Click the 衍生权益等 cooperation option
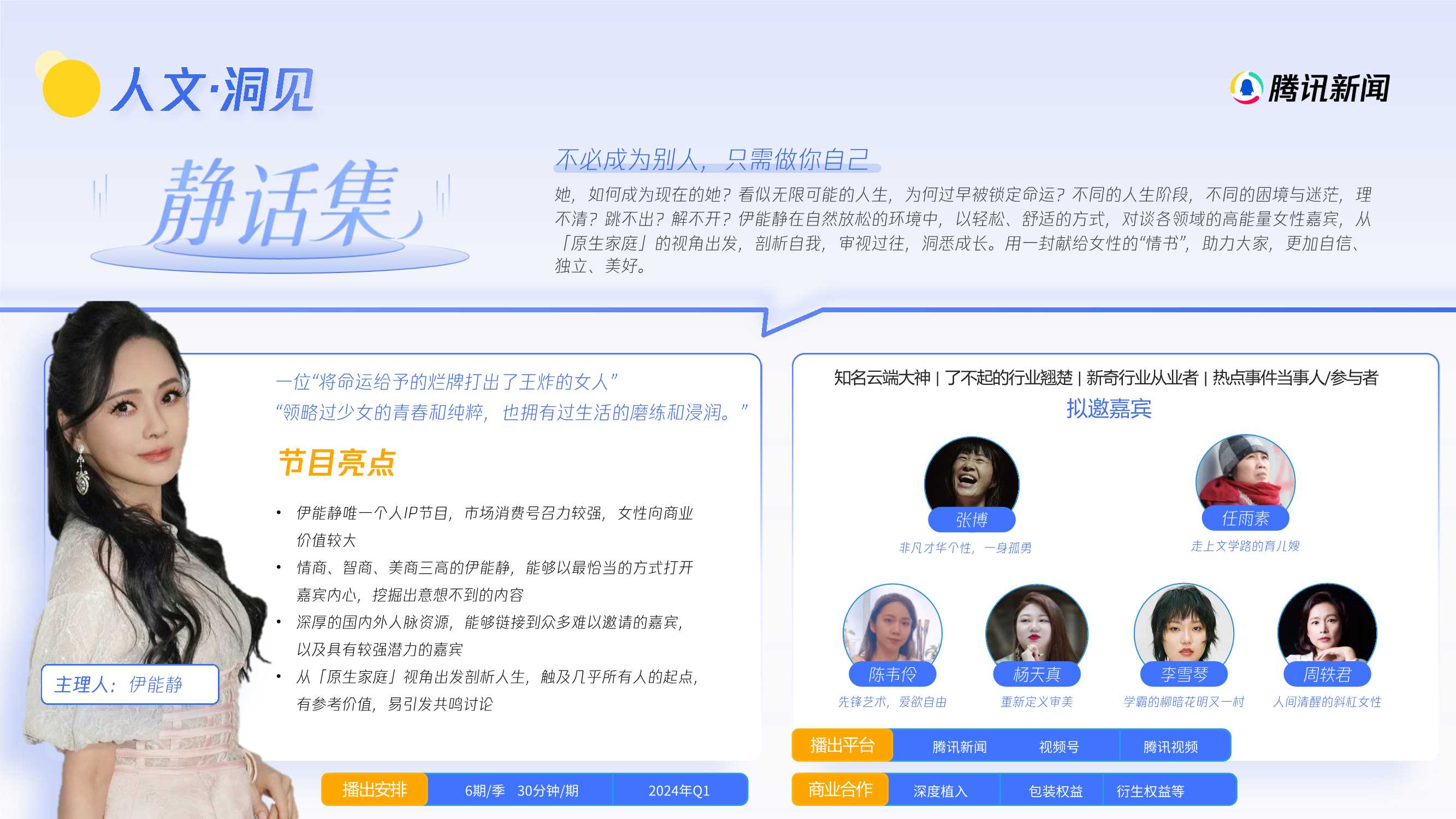1456x819 pixels. (1147, 791)
